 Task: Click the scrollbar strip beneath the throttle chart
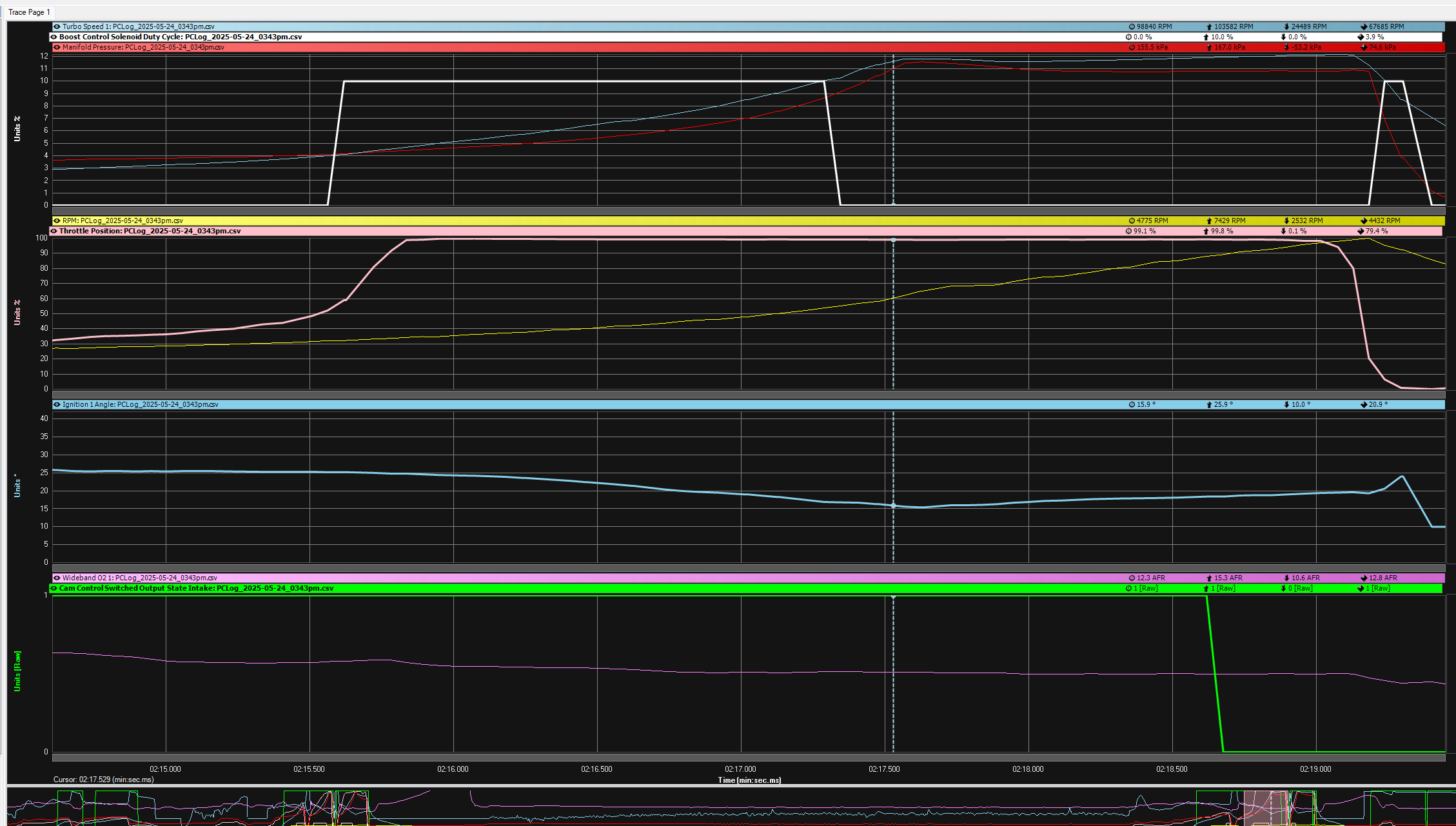pyautogui.click(x=749, y=395)
